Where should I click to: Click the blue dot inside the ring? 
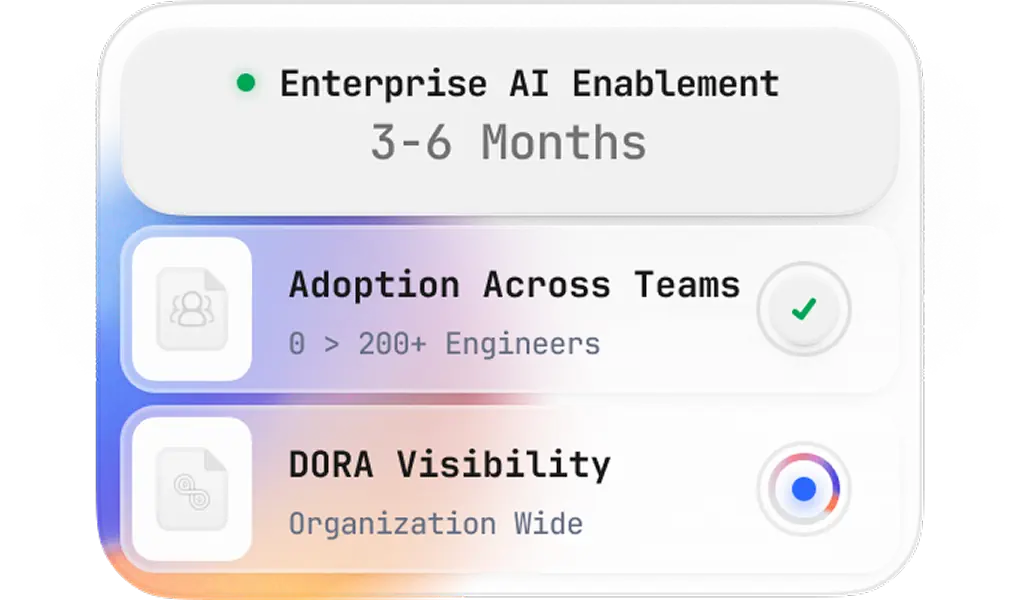tap(803, 489)
